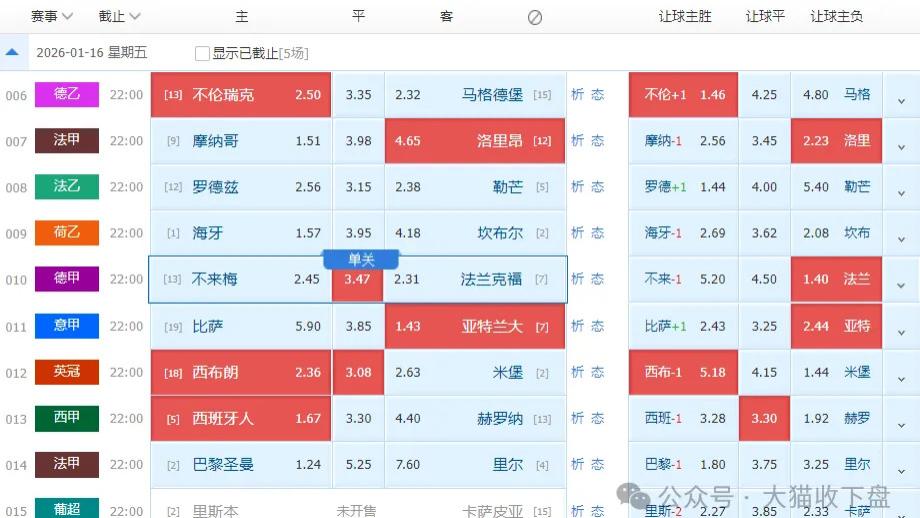Open 析 analysis for 不伦瑞克 match

(577, 94)
